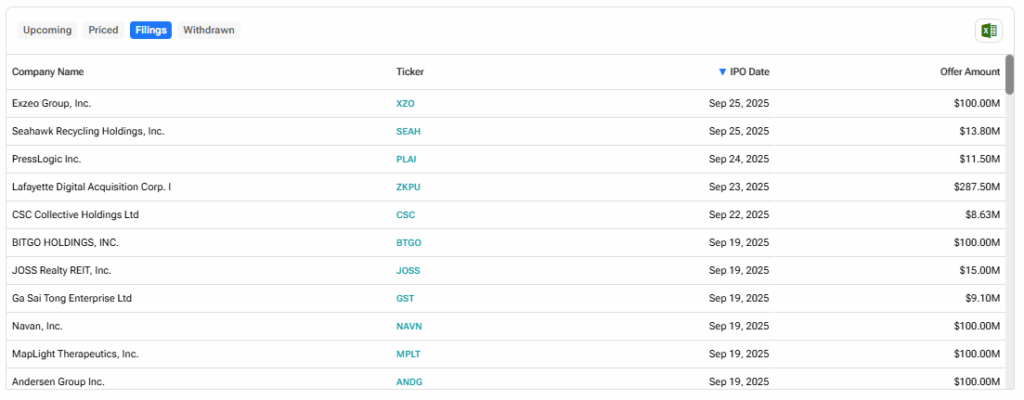This screenshot has width=1024, height=400.
Task: Open the ZKPU ticker link
Action: click(x=408, y=187)
